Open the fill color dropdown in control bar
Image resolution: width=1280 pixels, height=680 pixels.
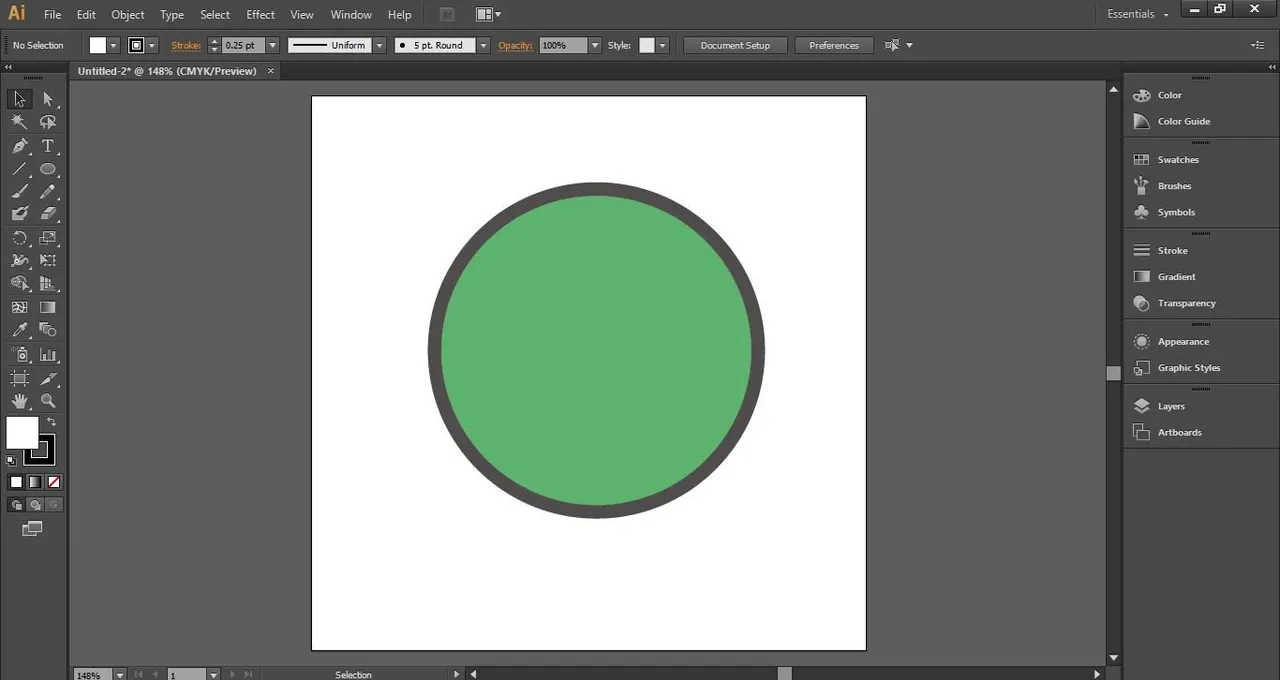click(x=113, y=45)
